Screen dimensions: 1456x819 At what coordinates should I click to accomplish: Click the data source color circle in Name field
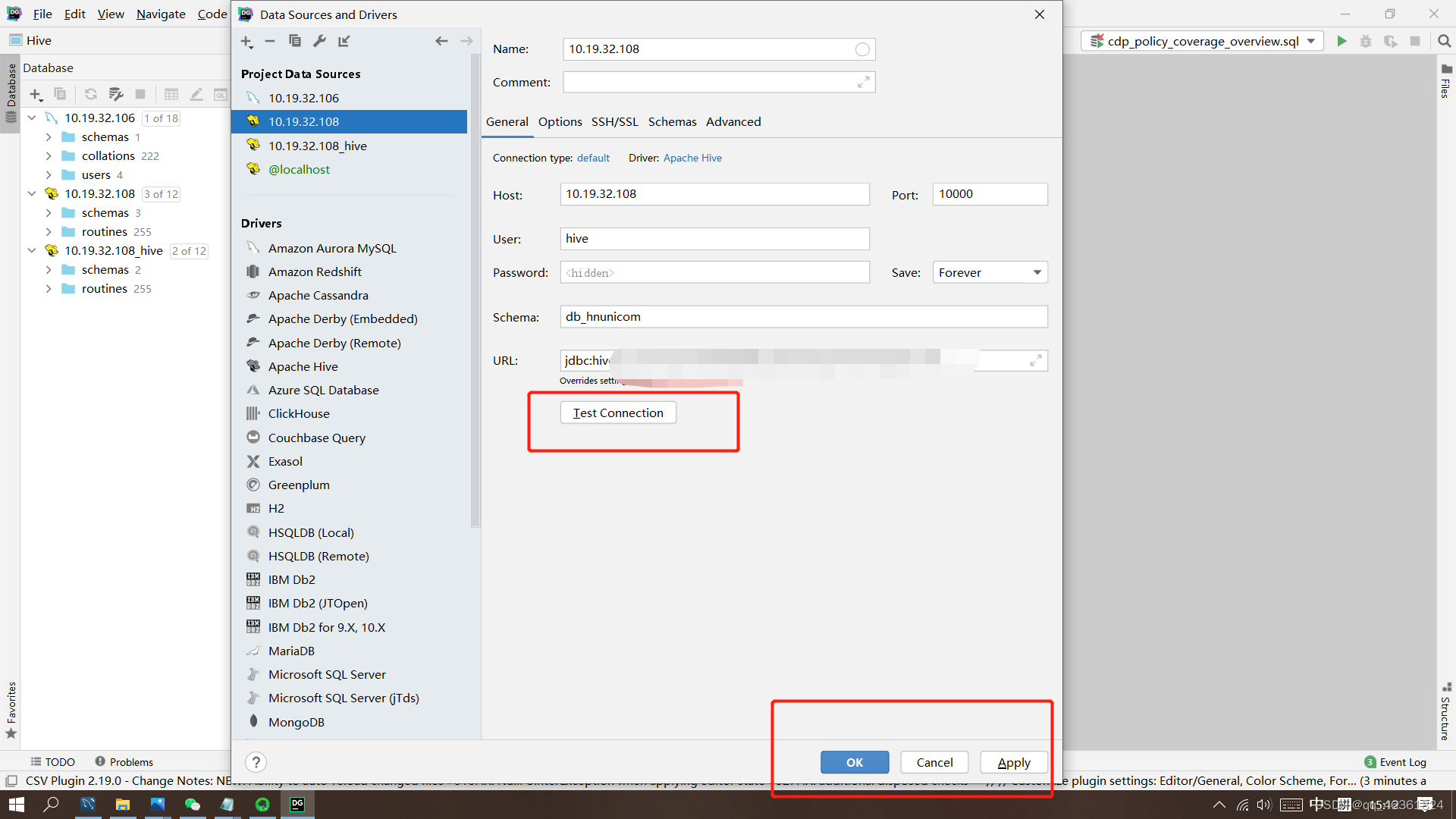coord(862,49)
